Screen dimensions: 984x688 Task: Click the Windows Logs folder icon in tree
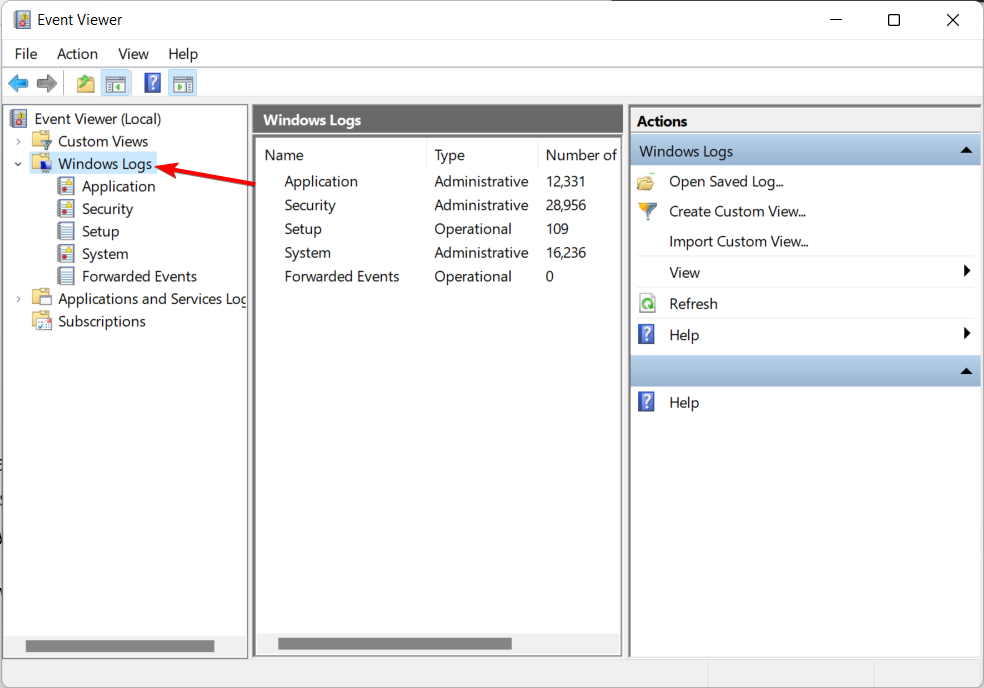(x=42, y=163)
